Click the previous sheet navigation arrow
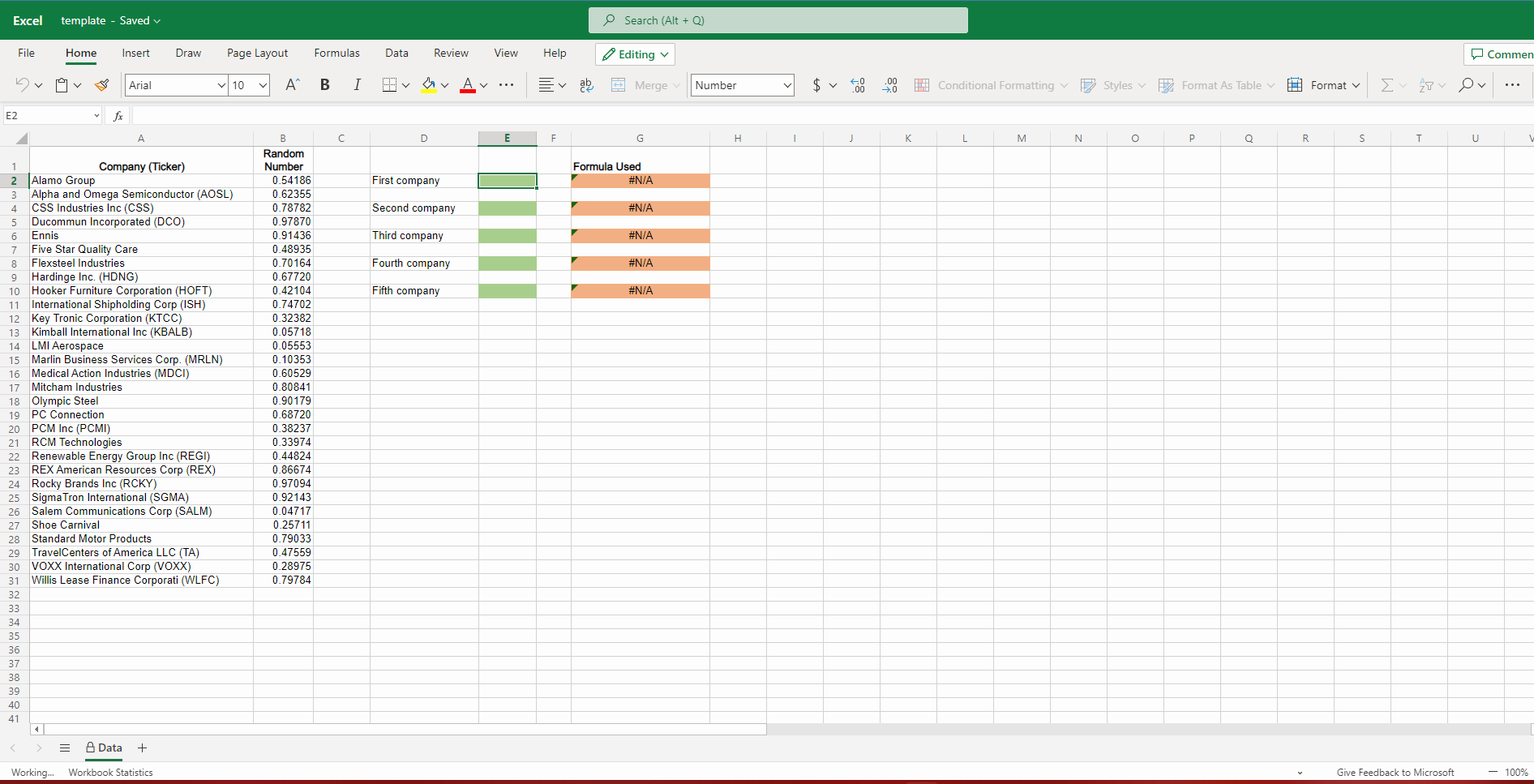 (x=12, y=748)
